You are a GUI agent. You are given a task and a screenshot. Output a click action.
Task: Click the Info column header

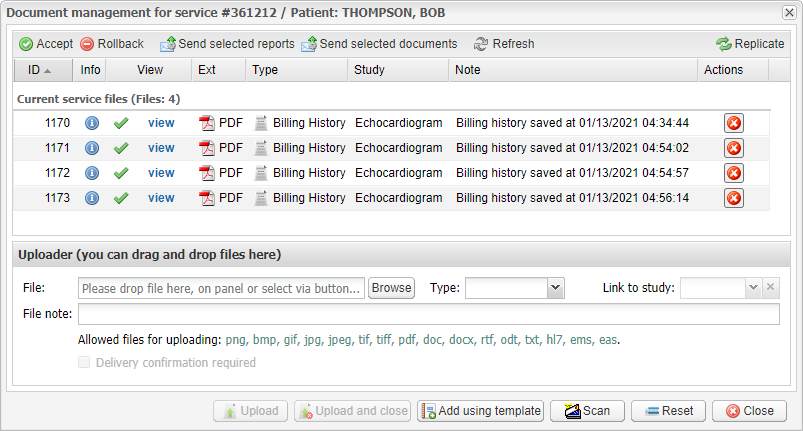pyautogui.click(x=90, y=70)
